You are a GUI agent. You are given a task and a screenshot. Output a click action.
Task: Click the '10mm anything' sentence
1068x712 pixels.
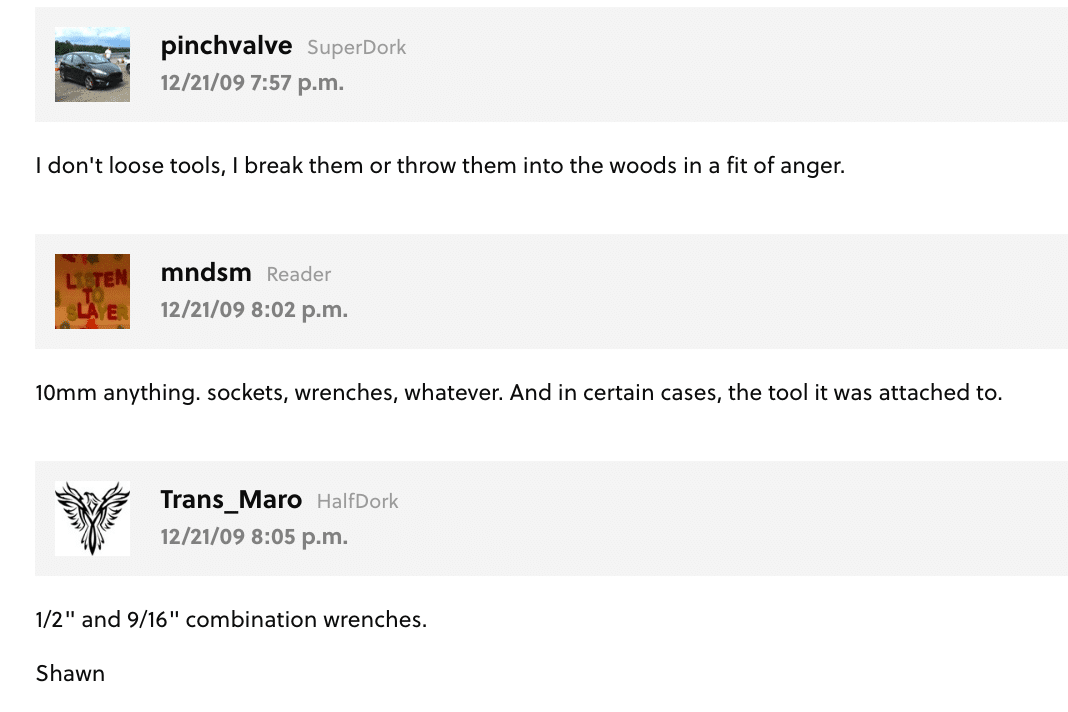coord(118,393)
